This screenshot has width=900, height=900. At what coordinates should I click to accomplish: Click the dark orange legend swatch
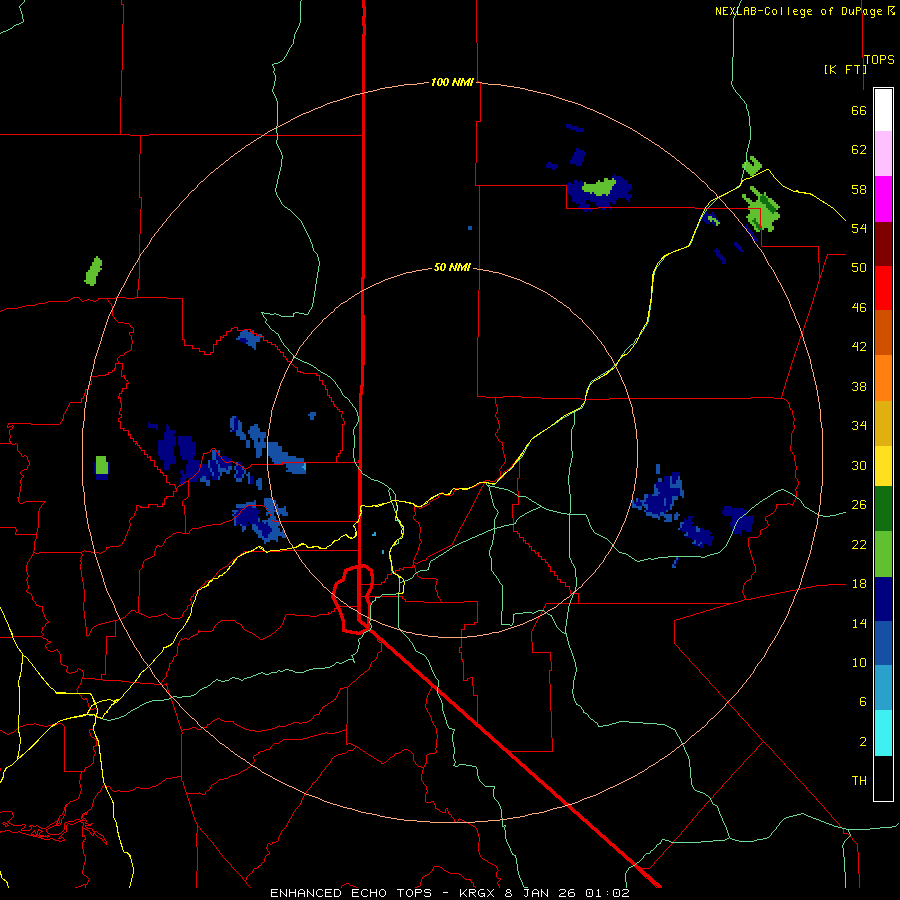[x=883, y=333]
